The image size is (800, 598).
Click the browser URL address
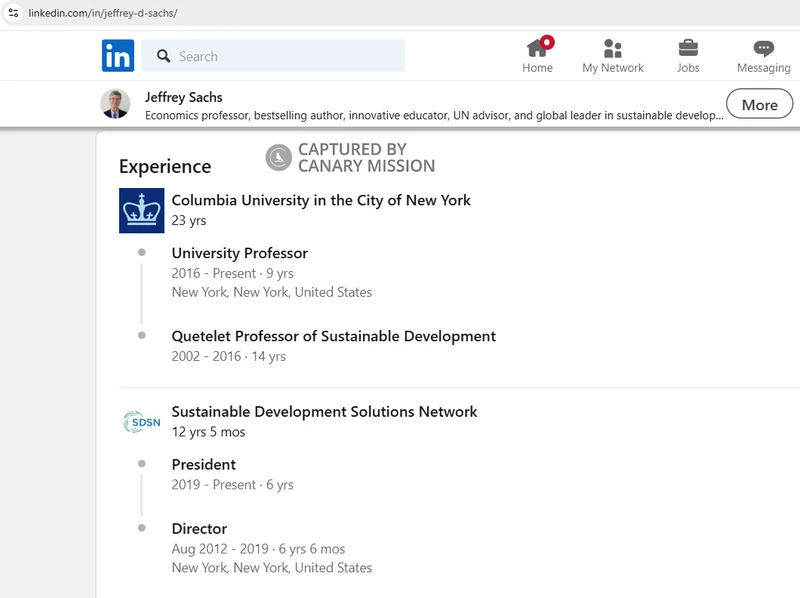tap(103, 13)
